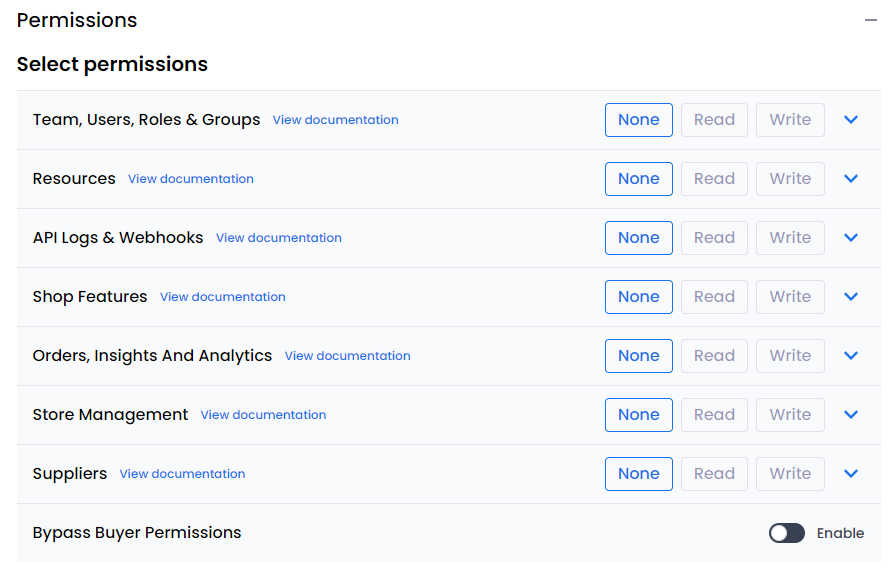The height and width of the screenshot is (572, 895).
Task: Open View documentation for Suppliers
Action: coord(182,474)
